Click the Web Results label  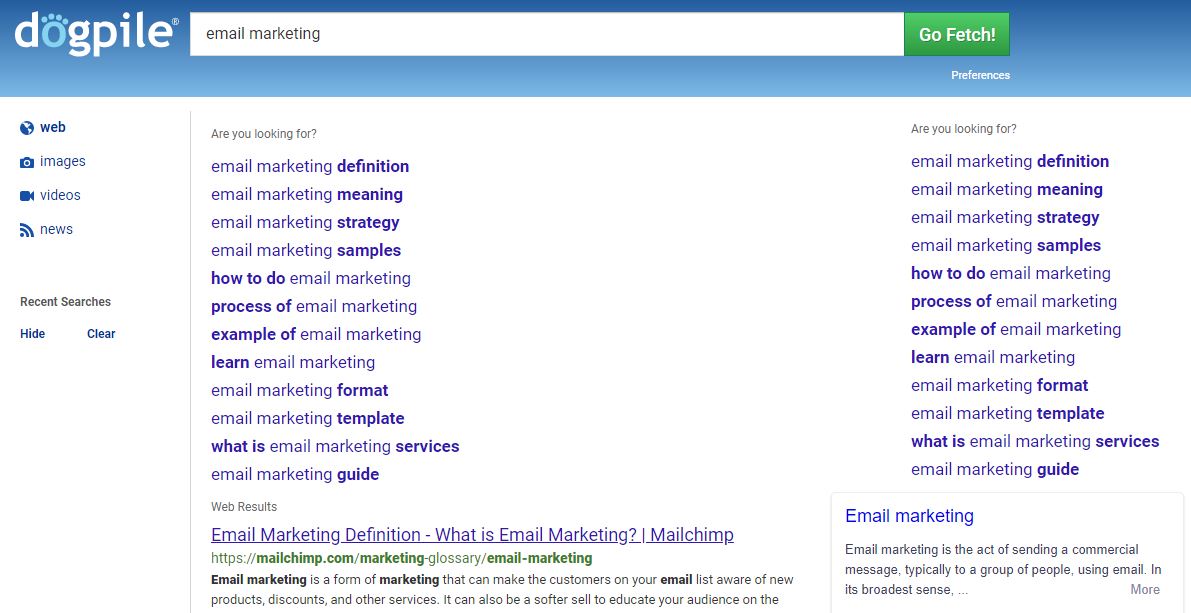pyautogui.click(x=244, y=507)
